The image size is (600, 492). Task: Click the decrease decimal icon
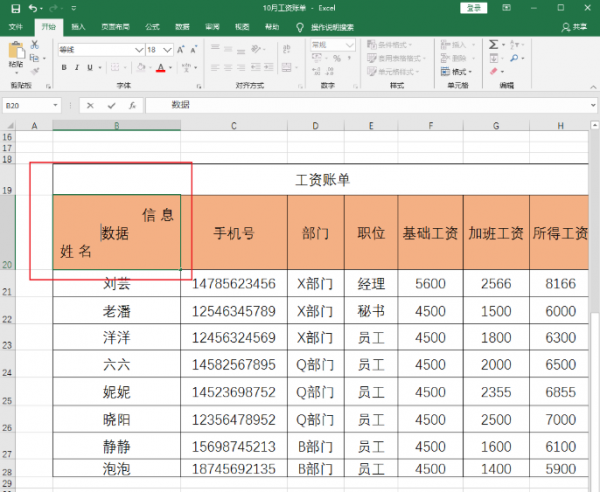tap(331, 71)
